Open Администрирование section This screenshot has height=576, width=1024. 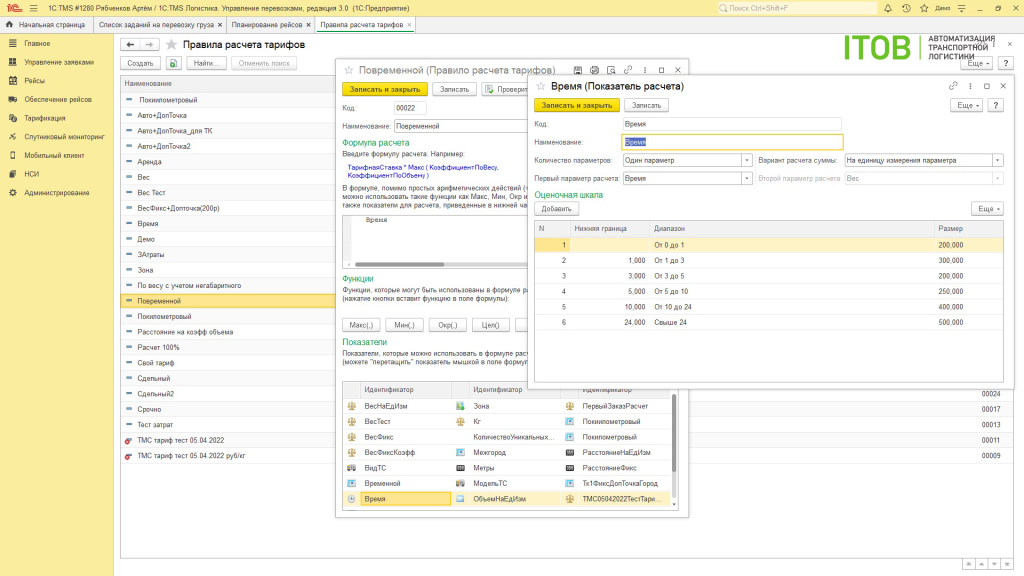pyautogui.click(x=57, y=193)
